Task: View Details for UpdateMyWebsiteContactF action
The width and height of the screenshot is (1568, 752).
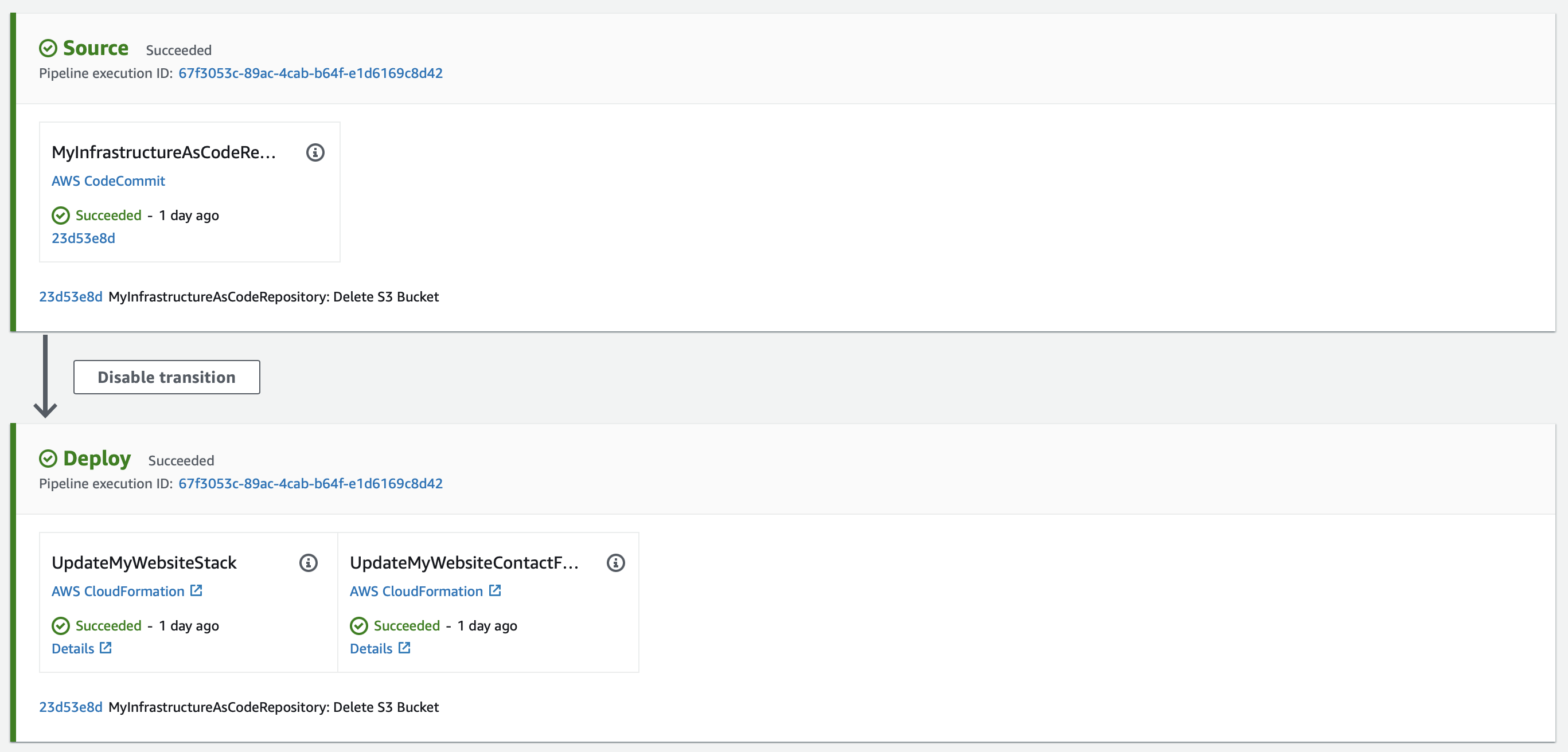Action: click(x=371, y=649)
